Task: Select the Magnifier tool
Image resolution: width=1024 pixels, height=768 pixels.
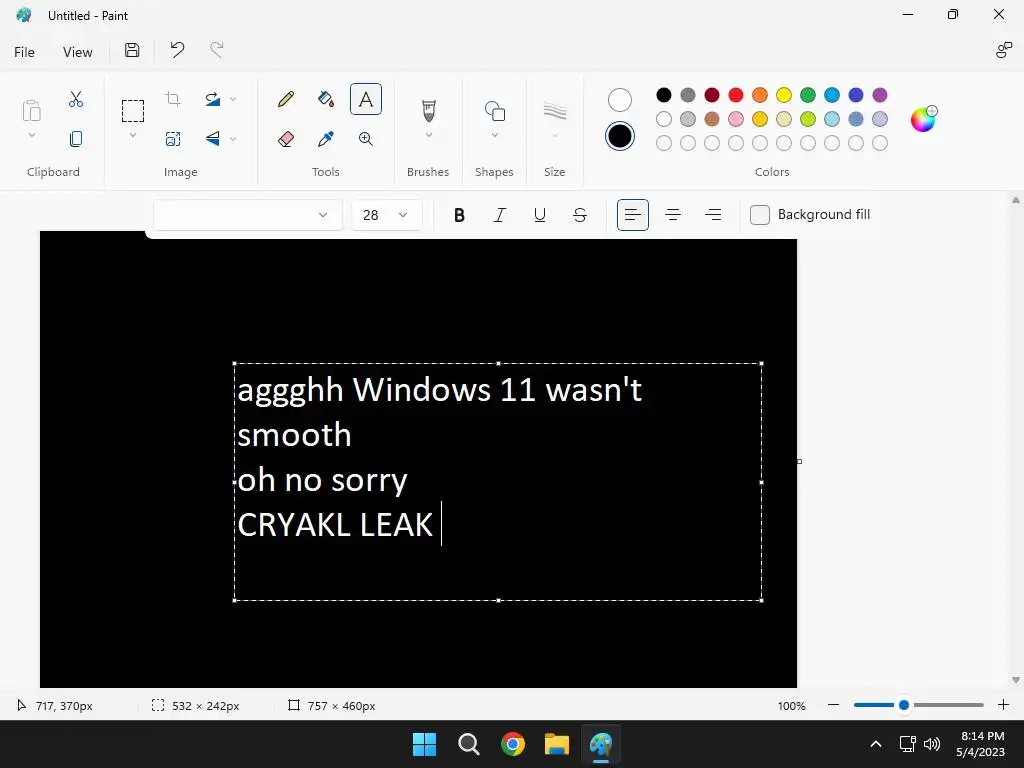Action: (366, 138)
